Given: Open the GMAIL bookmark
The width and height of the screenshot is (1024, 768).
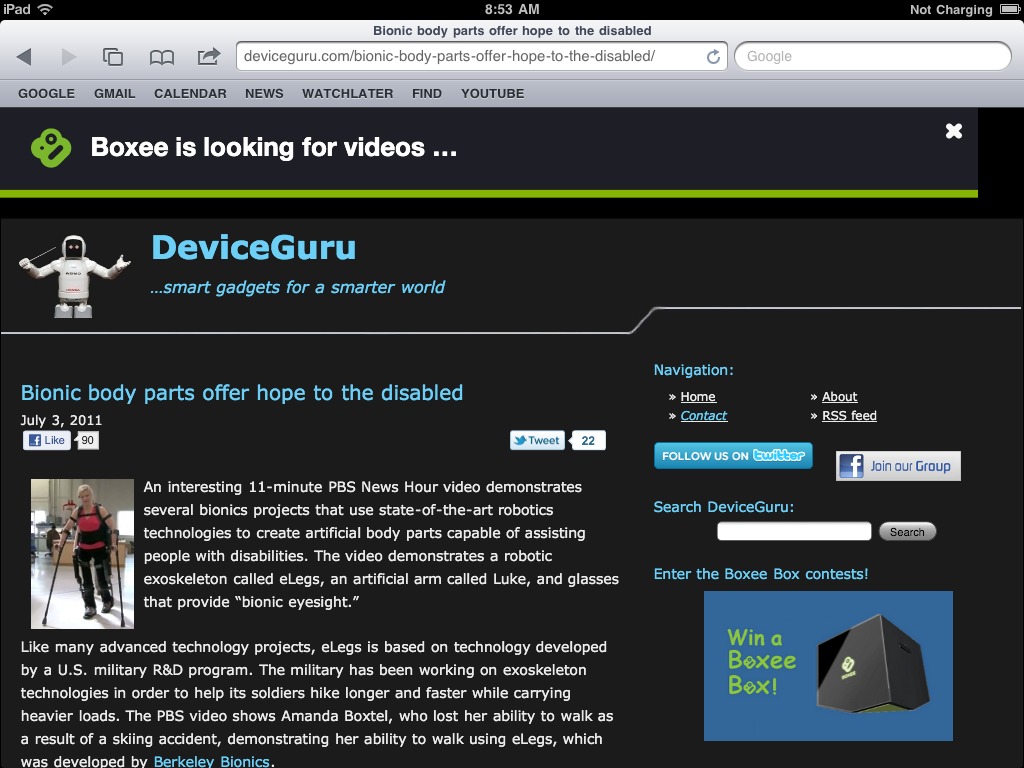Looking at the screenshot, I should coord(114,93).
